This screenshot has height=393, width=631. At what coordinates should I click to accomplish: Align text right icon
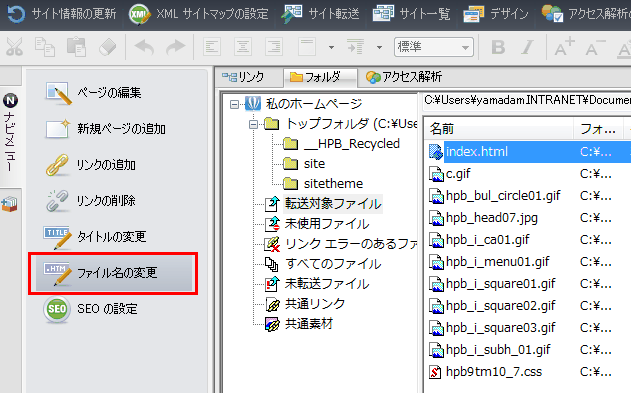[274, 47]
